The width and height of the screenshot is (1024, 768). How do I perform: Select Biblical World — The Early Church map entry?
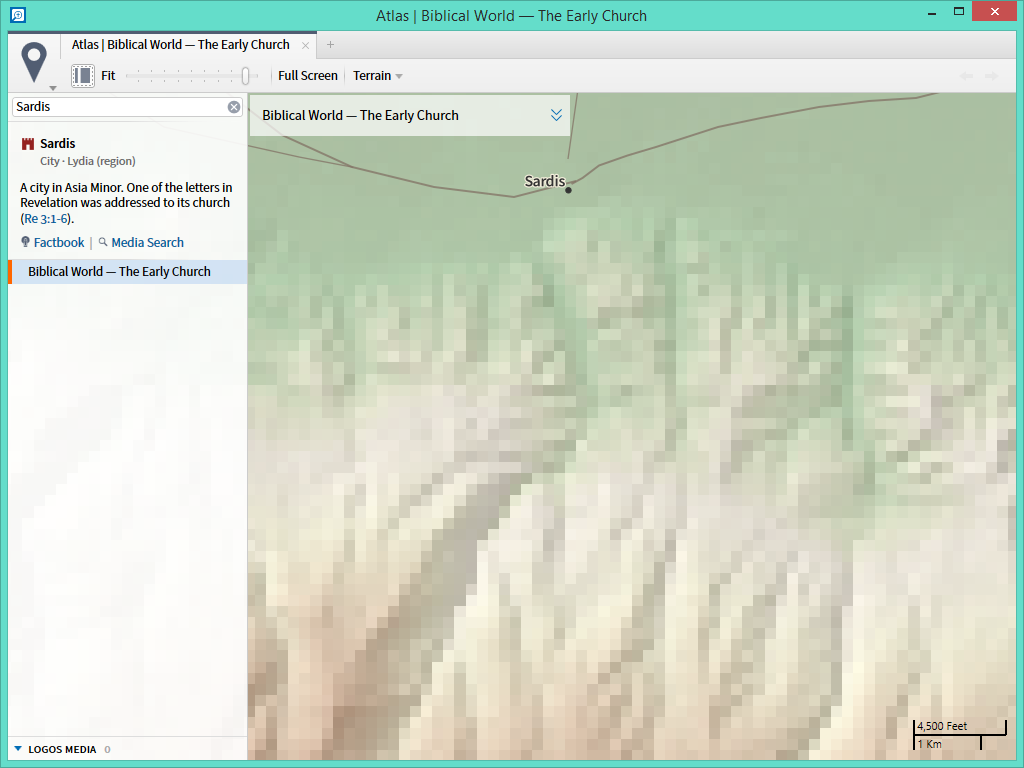click(128, 272)
